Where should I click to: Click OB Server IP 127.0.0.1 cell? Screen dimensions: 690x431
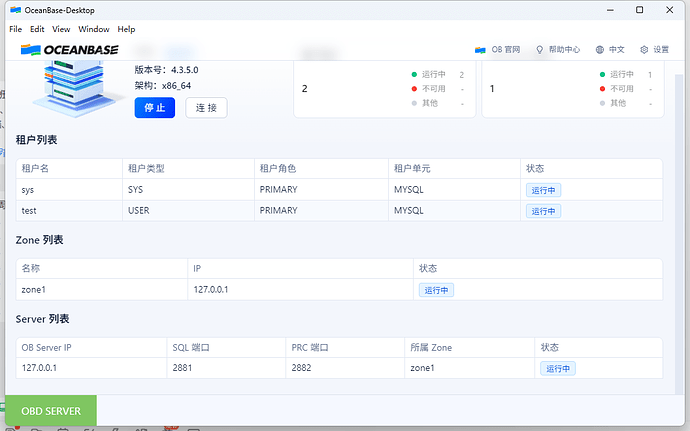(91, 368)
